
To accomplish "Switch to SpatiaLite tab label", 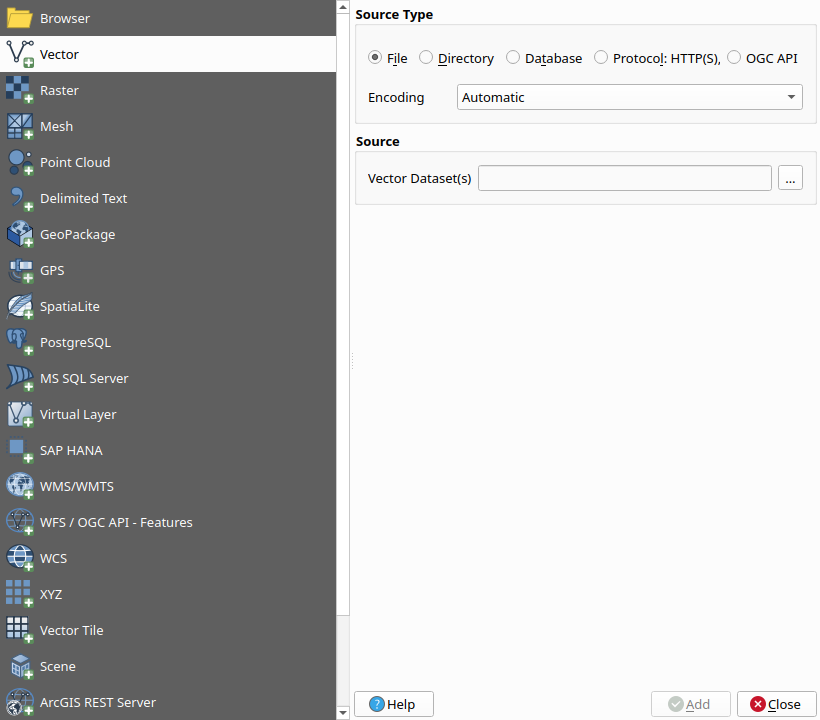I will 70,306.
